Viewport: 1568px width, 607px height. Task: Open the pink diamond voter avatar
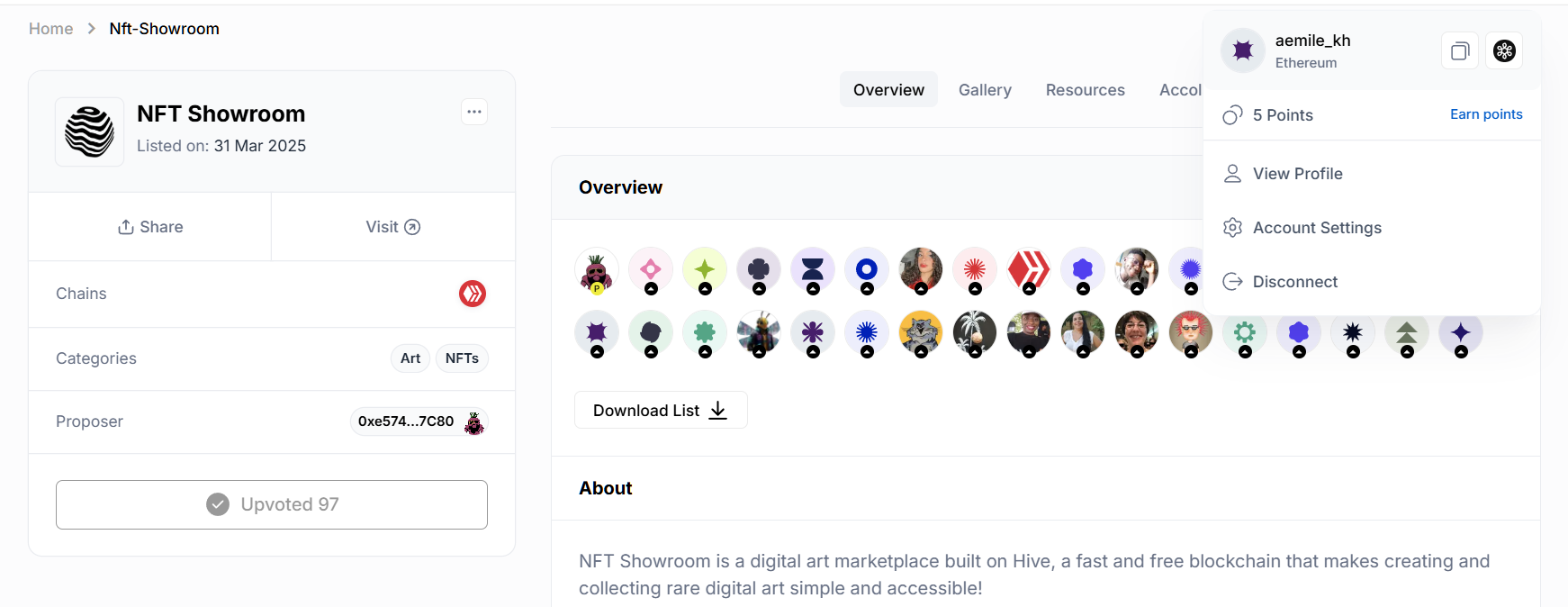(651, 269)
